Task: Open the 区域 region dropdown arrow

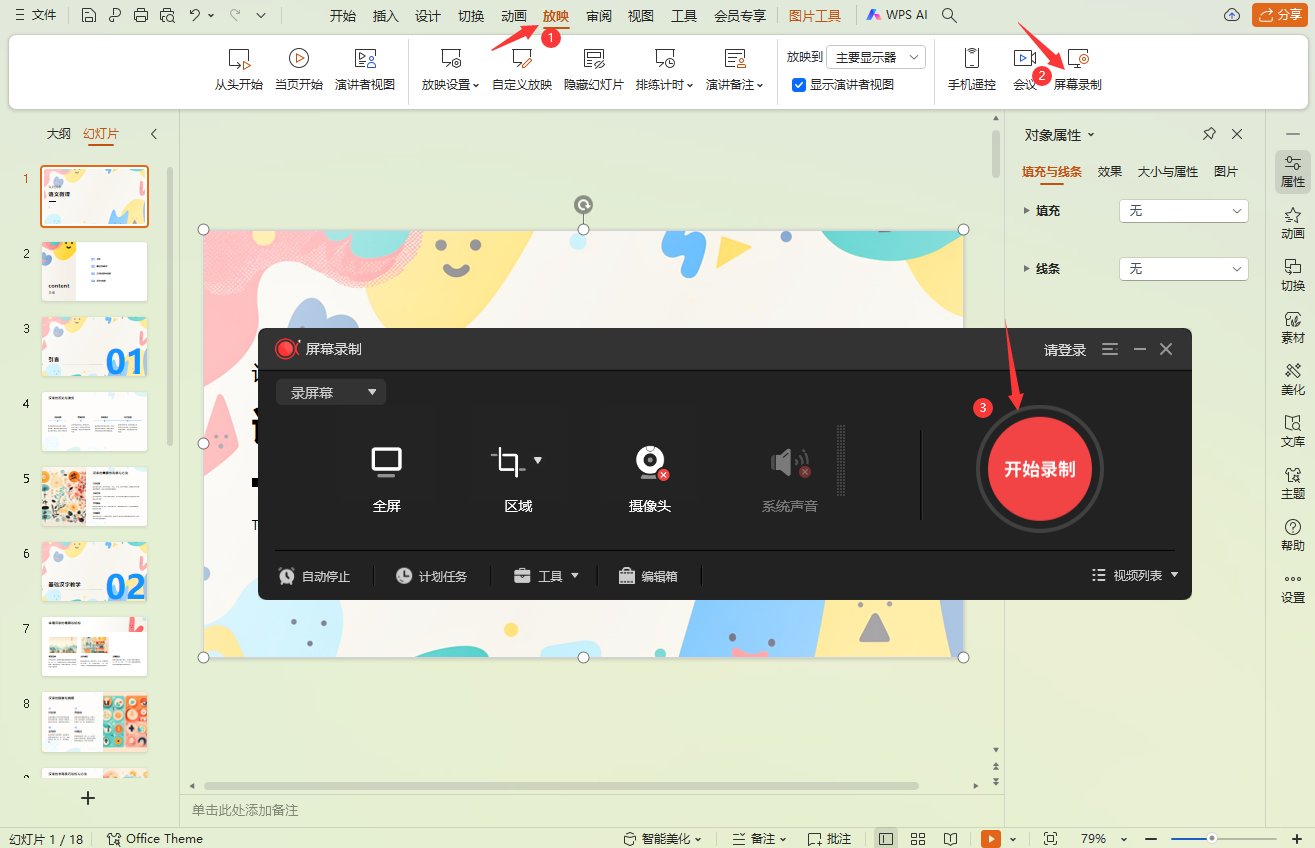Action: [x=538, y=460]
